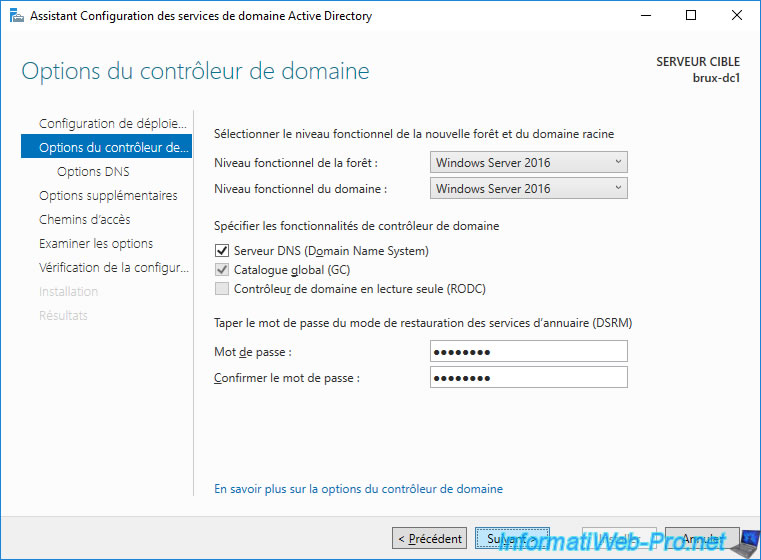The height and width of the screenshot is (560, 761).
Task: Uncheck the Serveur DNS checkbox
Action: click(222, 251)
